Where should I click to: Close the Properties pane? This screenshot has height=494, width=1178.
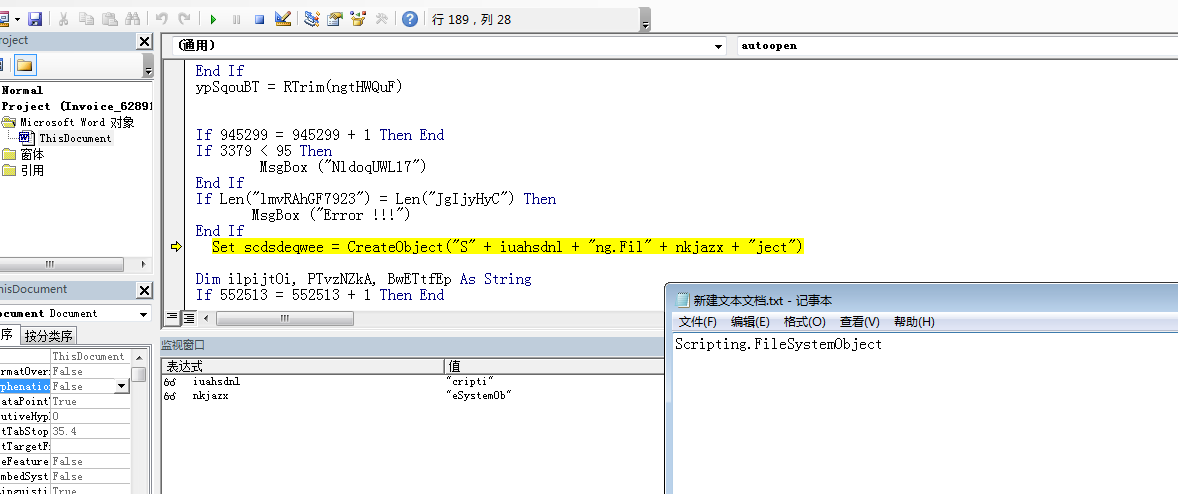(144, 290)
